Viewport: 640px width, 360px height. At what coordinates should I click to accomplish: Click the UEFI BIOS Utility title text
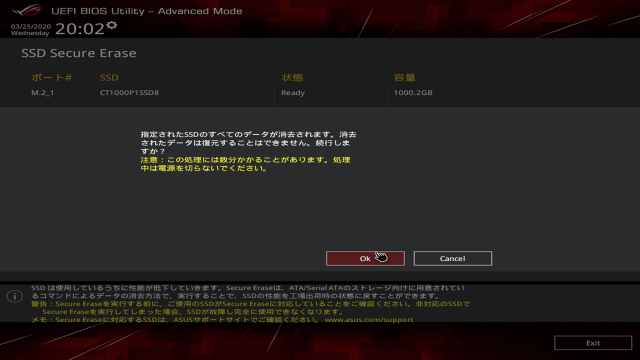coord(147,11)
